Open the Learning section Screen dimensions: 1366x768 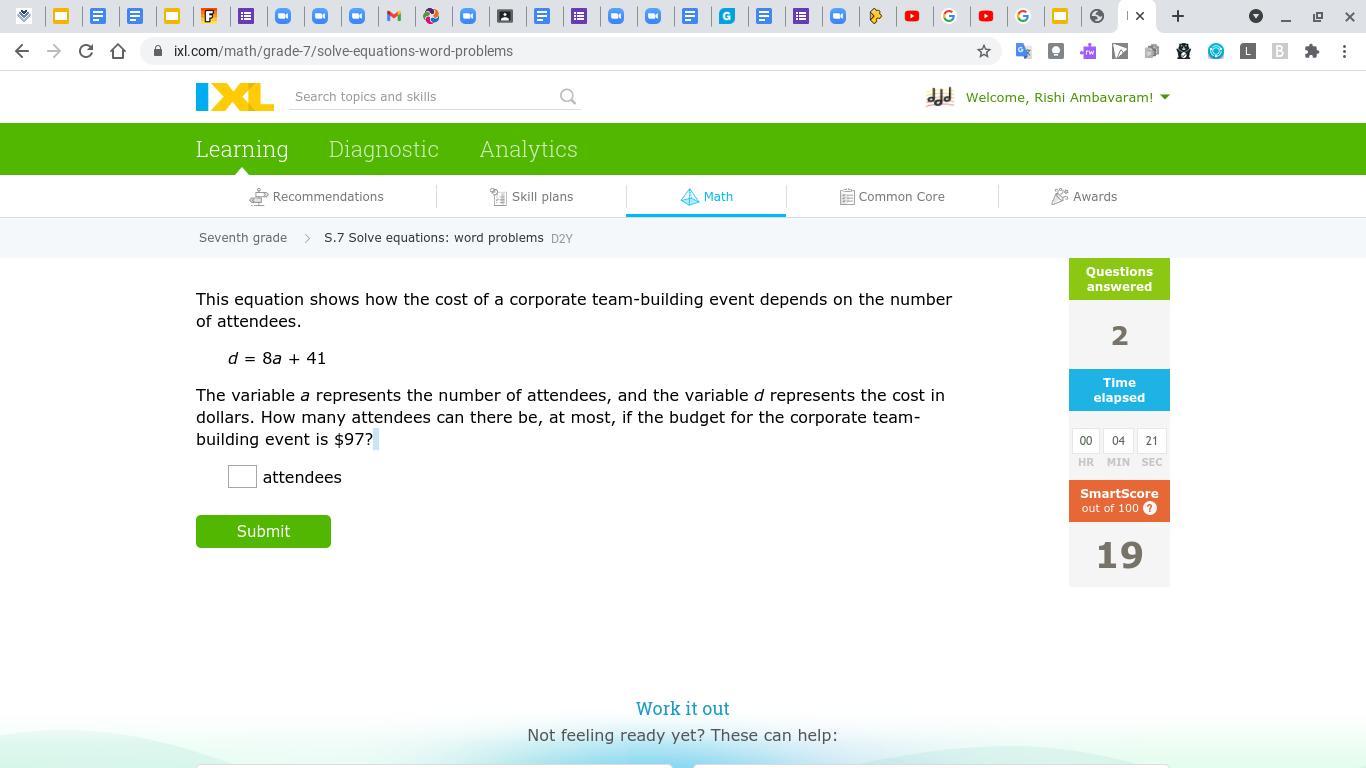[242, 149]
